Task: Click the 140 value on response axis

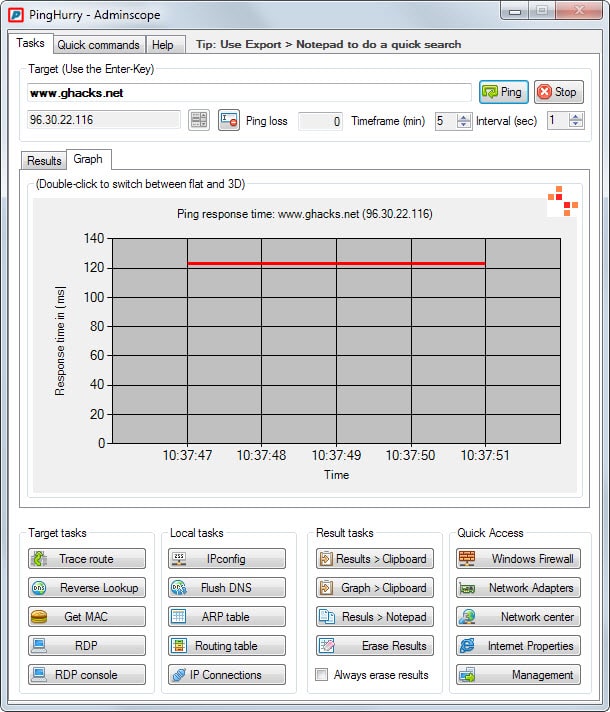Action: (94, 238)
